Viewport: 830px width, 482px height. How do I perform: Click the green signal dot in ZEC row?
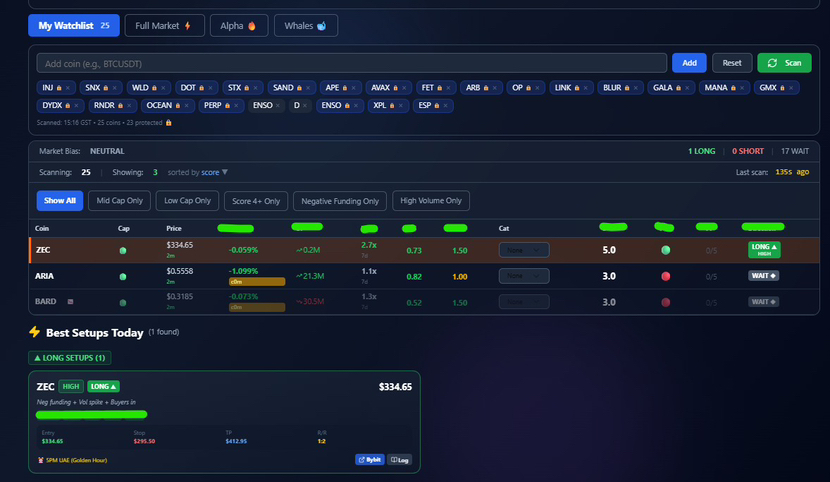pos(666,250)
